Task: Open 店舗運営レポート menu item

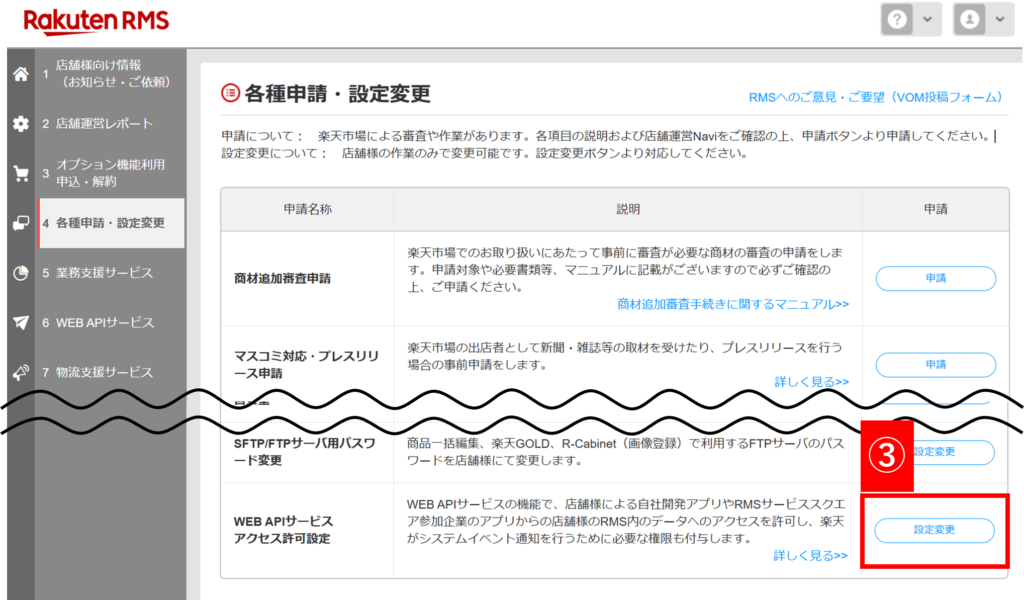Action: click(x=112, y=123)
